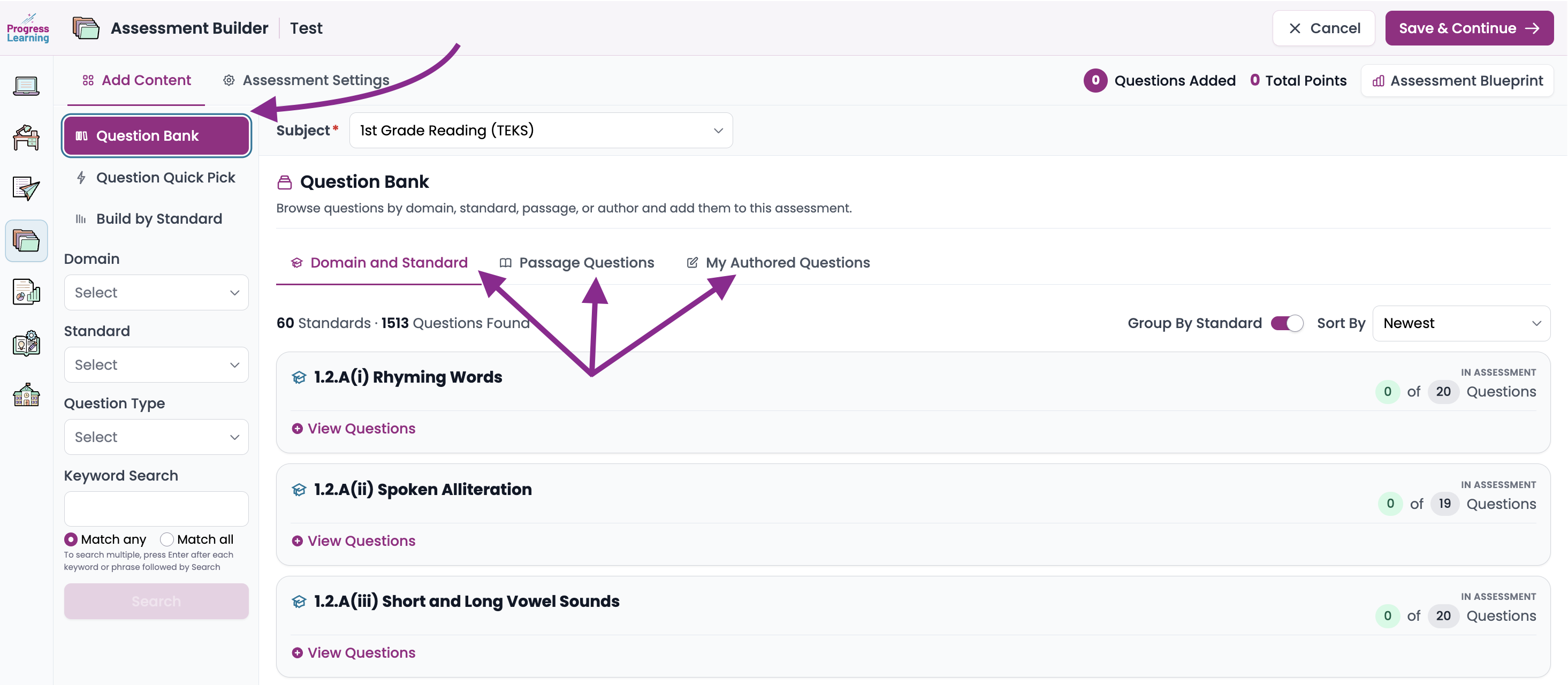
Task: Open the school building sidebar icon
Action: pyautogui.click(x=26, y=394)
